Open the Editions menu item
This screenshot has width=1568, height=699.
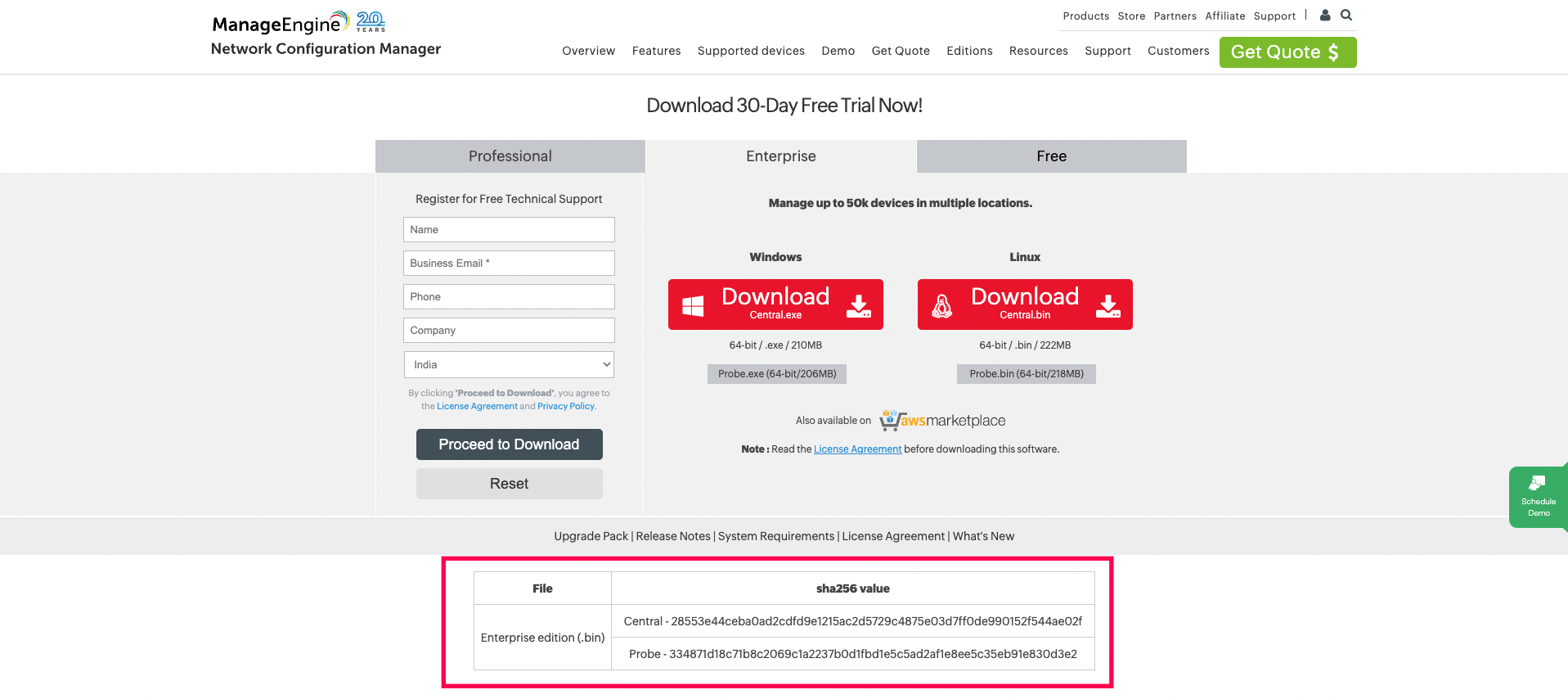pyautogui.click(x=969, y=51)
